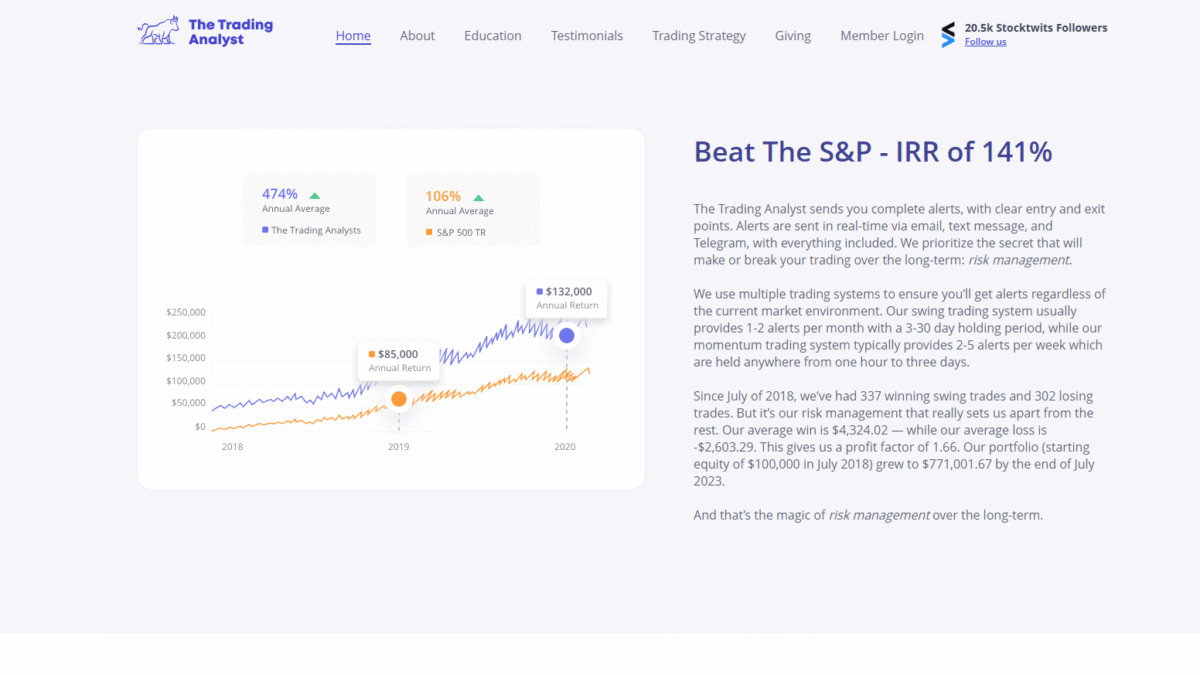The width and height of the screenshot is (1200, 675).
Task: Click The Trading Analysts legend label
Action: pyautogui.click(x=316, y=230)
